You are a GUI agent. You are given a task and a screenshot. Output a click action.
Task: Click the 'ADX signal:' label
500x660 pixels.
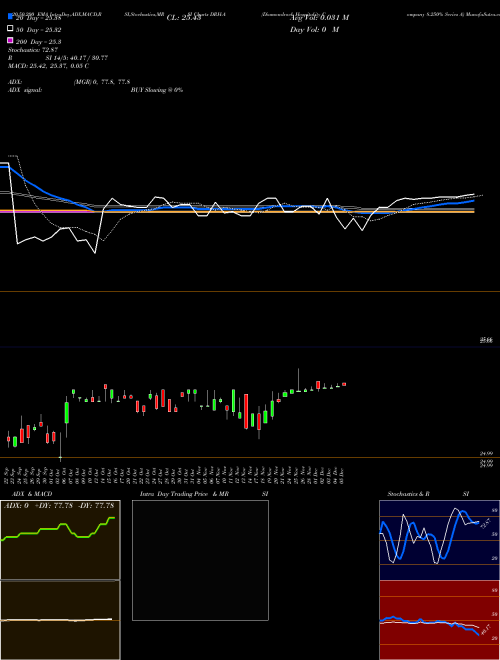click(25, 90)
